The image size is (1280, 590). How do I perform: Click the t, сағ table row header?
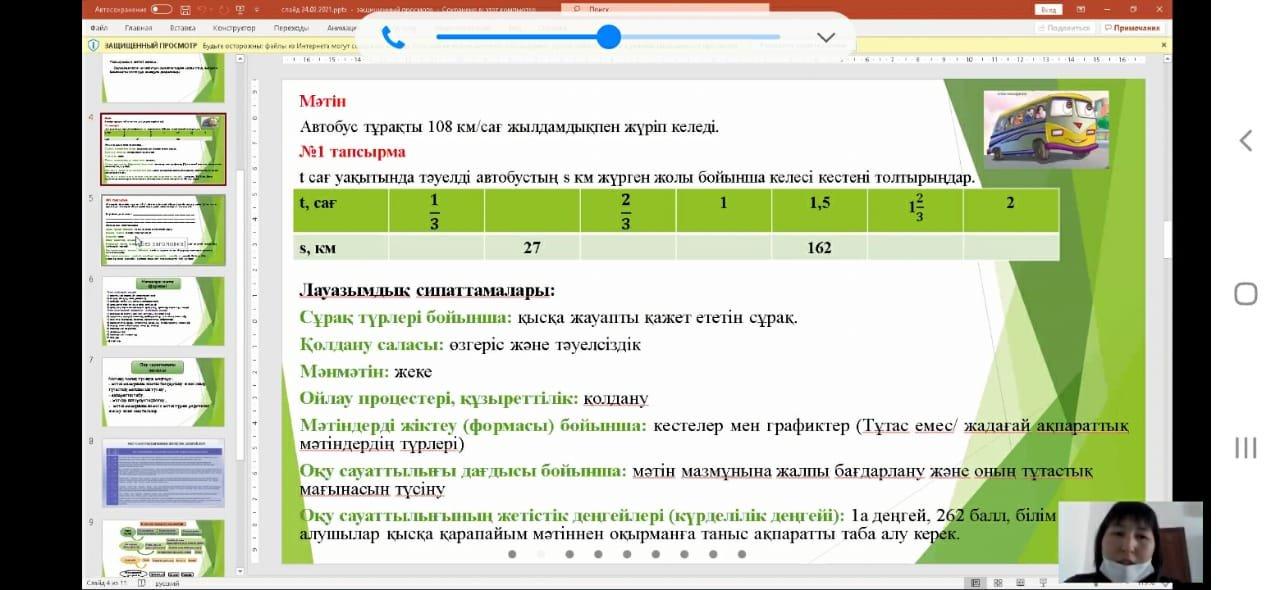tap(341, 211)
